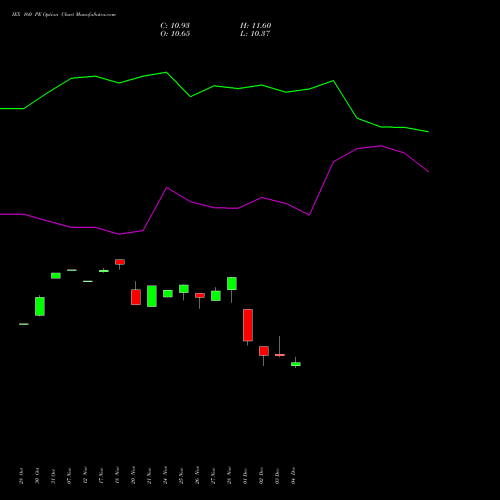Viewport: 500px width, 500px height.
Task: Select the '24 Nov' date label
Action: pyautogui.click(x=165, y=475)
